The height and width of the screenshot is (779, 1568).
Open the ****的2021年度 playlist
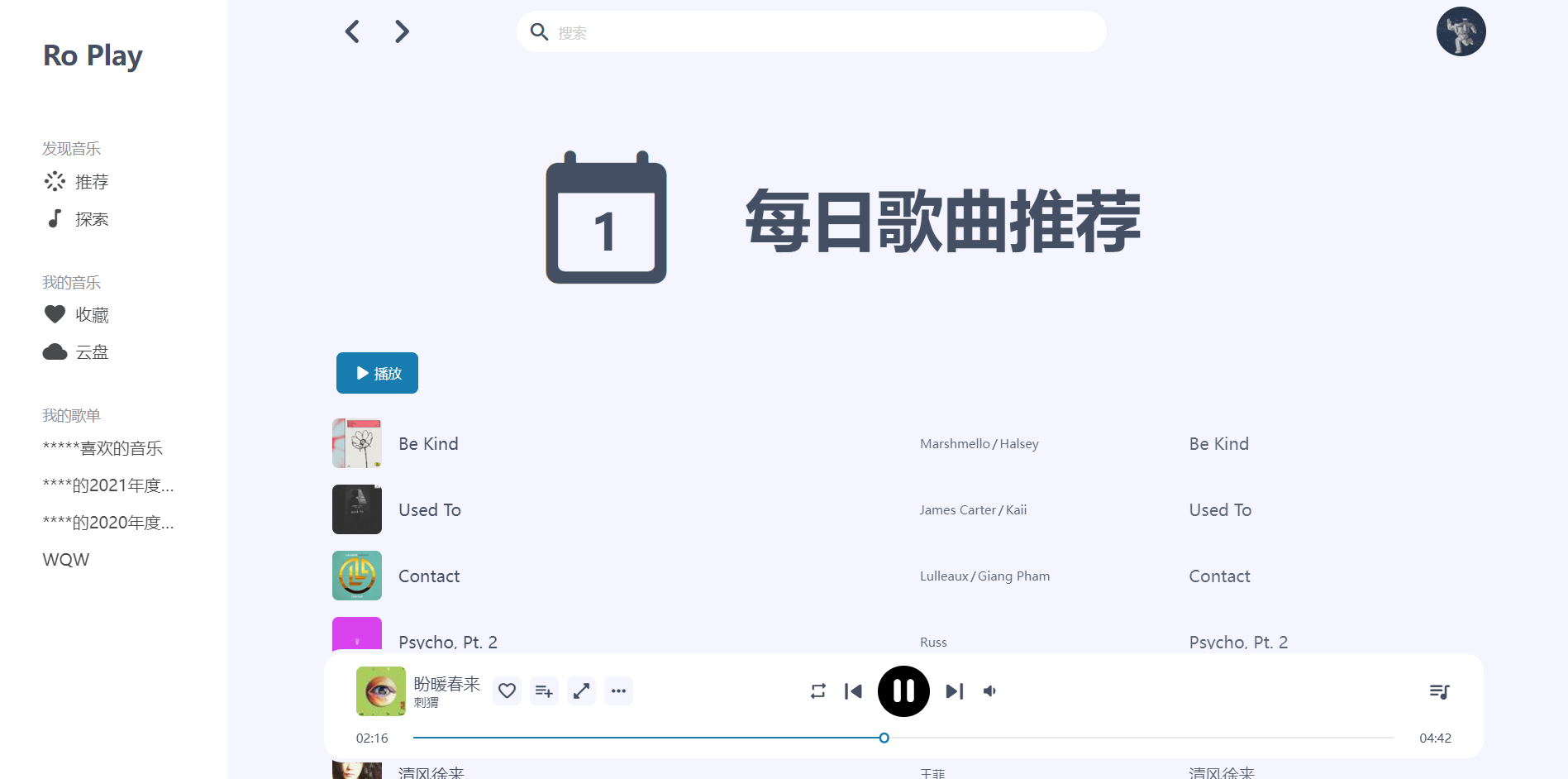point(108,485)
